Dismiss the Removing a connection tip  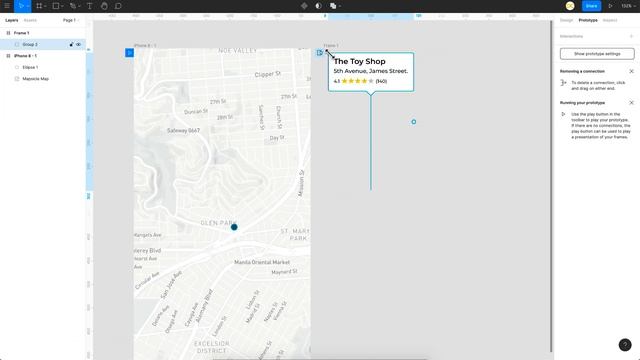pos(631,71)
